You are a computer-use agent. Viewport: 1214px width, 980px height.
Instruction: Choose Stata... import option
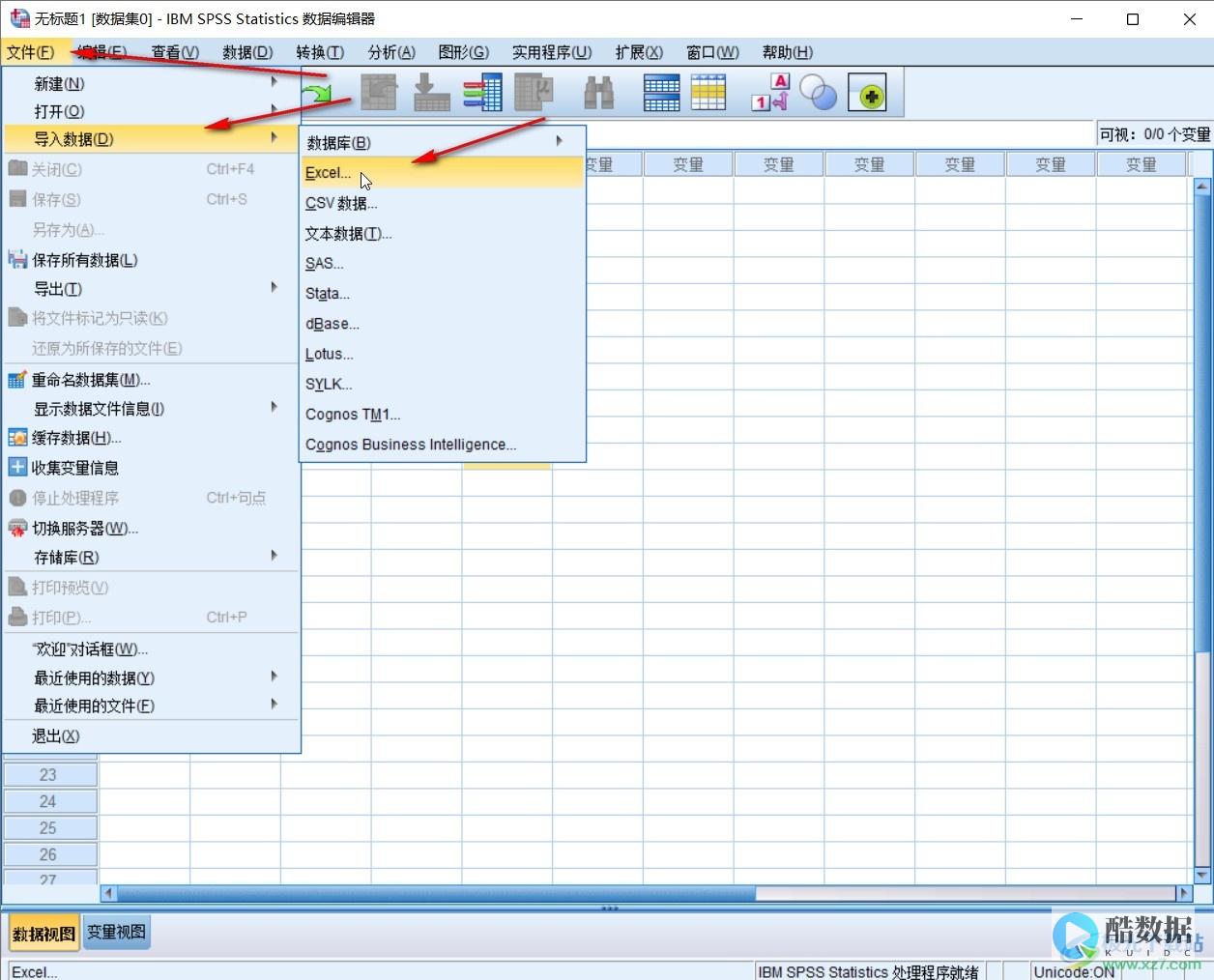[443, 294]
